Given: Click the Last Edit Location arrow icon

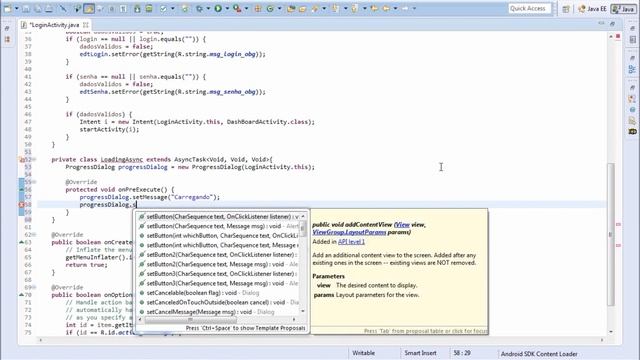Looking at the screenshot, I should 374,9.
